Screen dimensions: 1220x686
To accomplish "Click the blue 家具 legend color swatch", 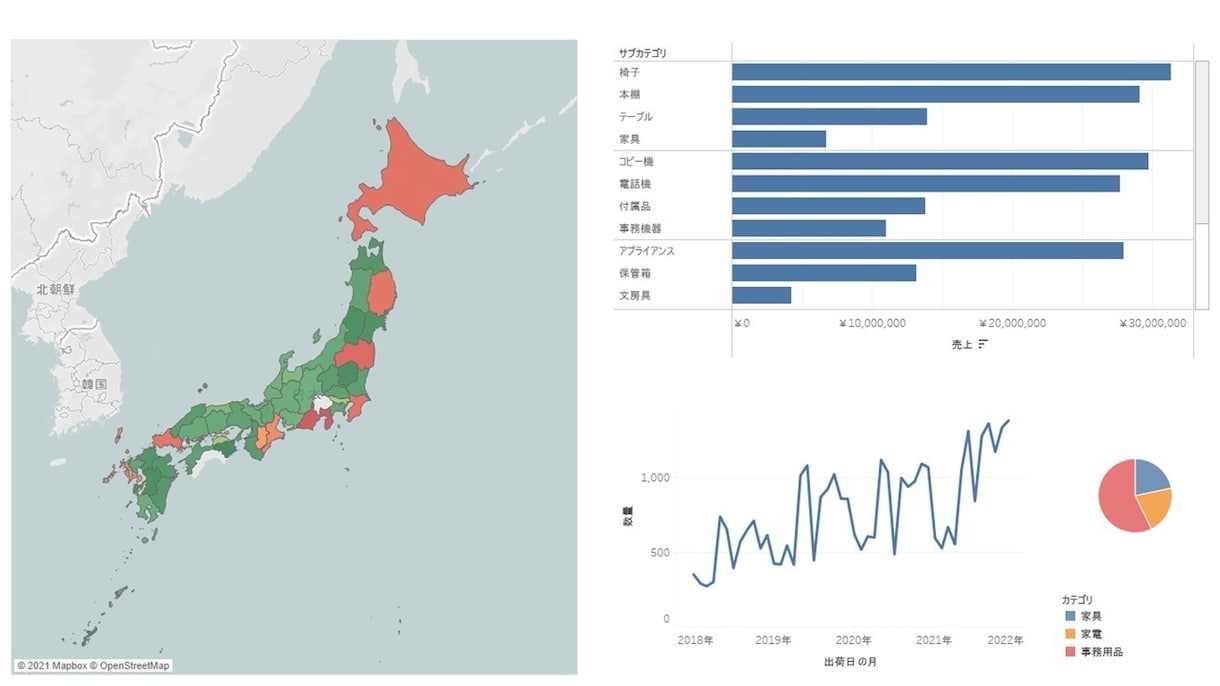I will click(1071, 617).
